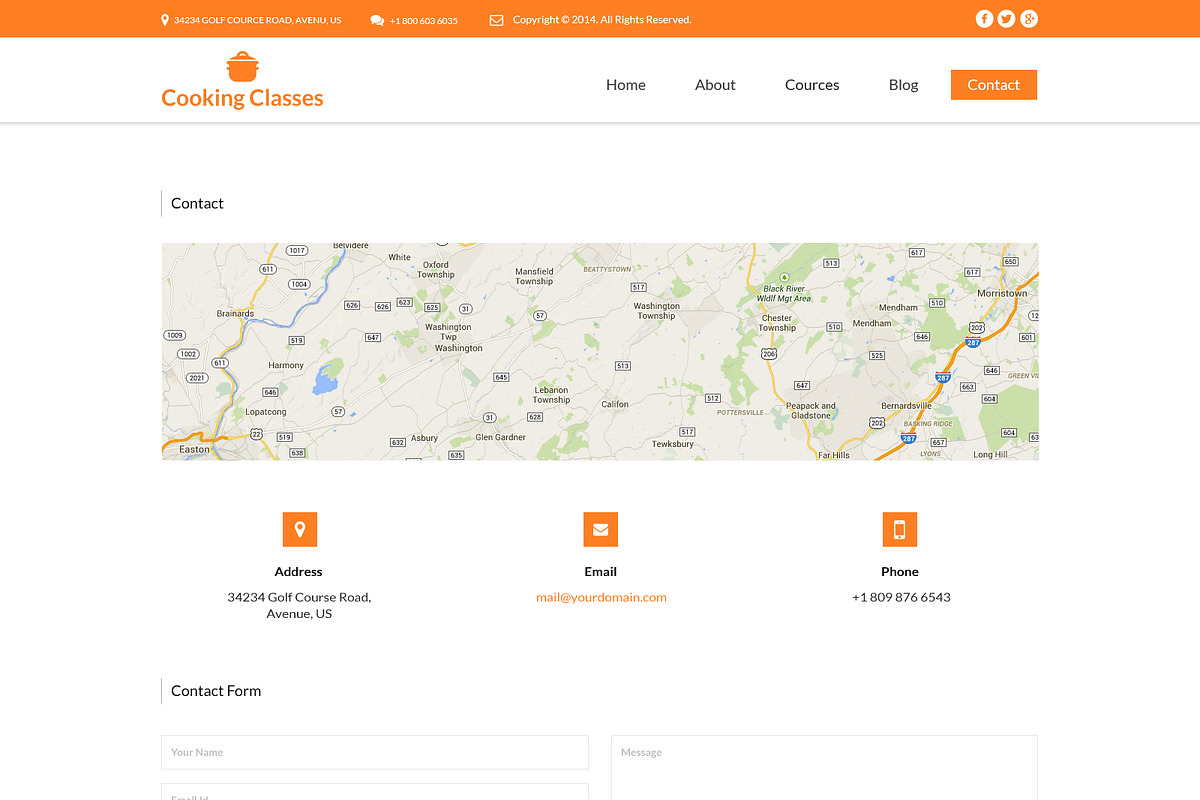Click the orange Email envelope icon
Screen dimensions: 1200x800
(x=601, y=530)
